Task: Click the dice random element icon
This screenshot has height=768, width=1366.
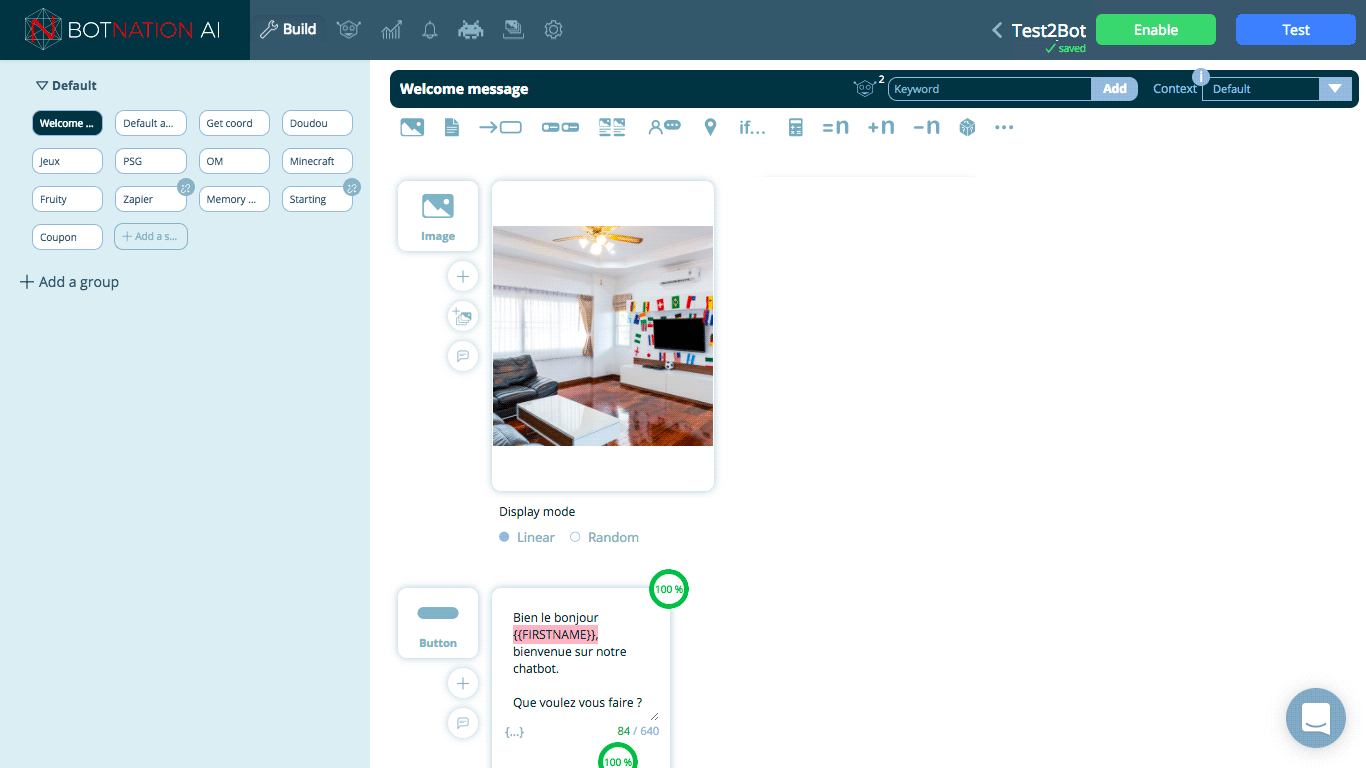Action: click(x=967, y=127)
